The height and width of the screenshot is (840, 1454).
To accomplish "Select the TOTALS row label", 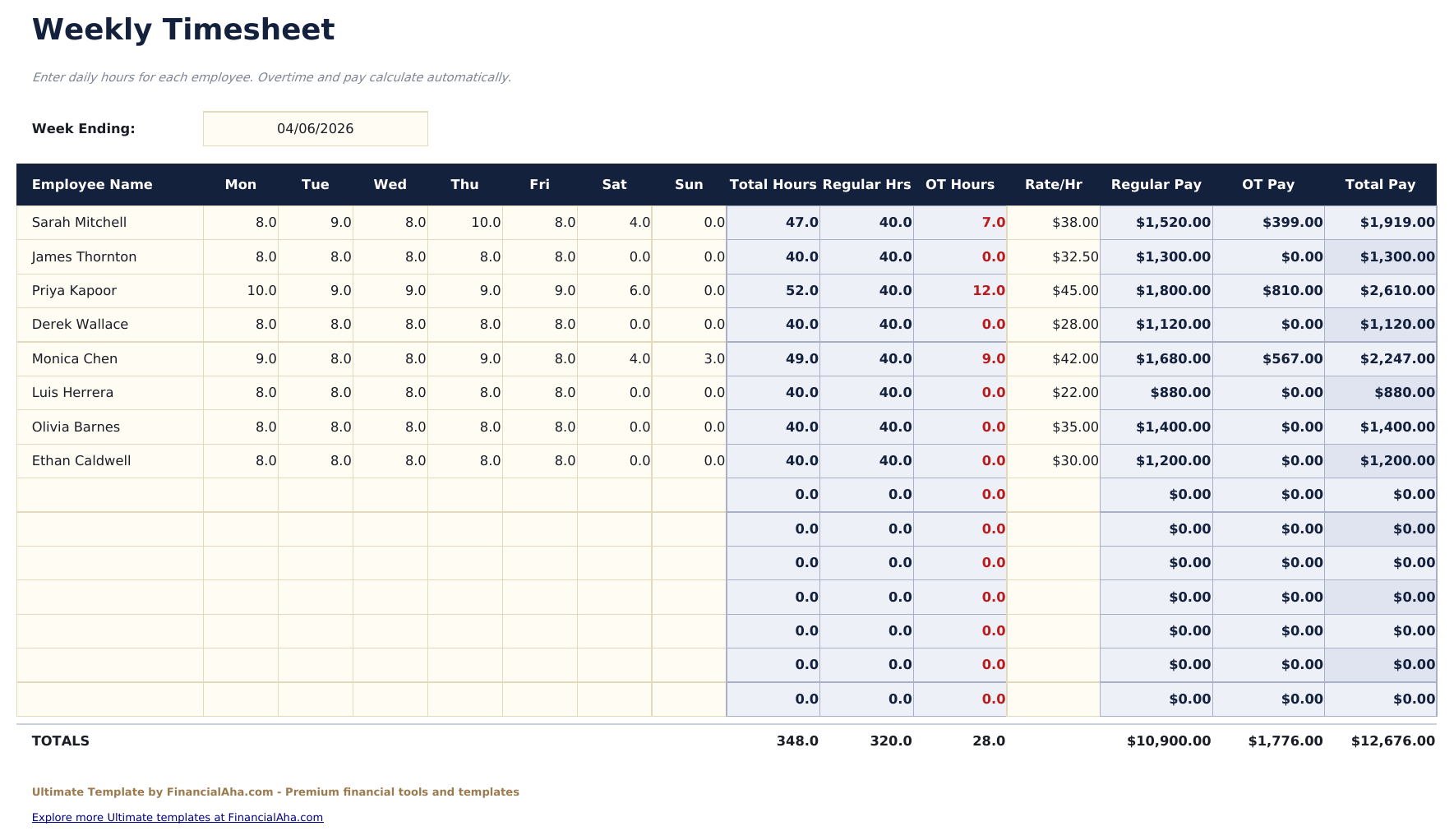I will (60, 741).
